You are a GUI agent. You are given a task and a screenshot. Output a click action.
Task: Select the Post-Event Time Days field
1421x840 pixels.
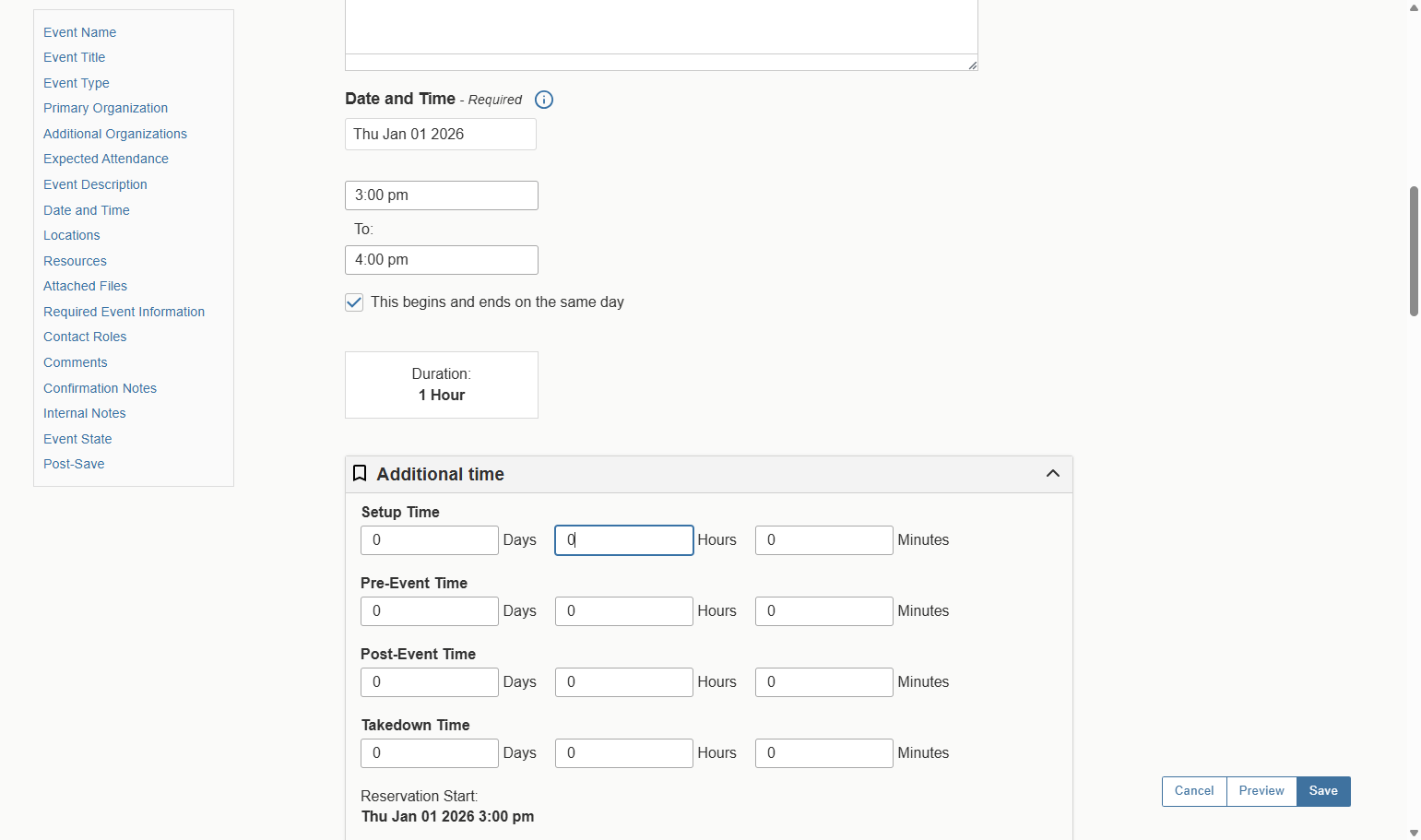(430, 682)
